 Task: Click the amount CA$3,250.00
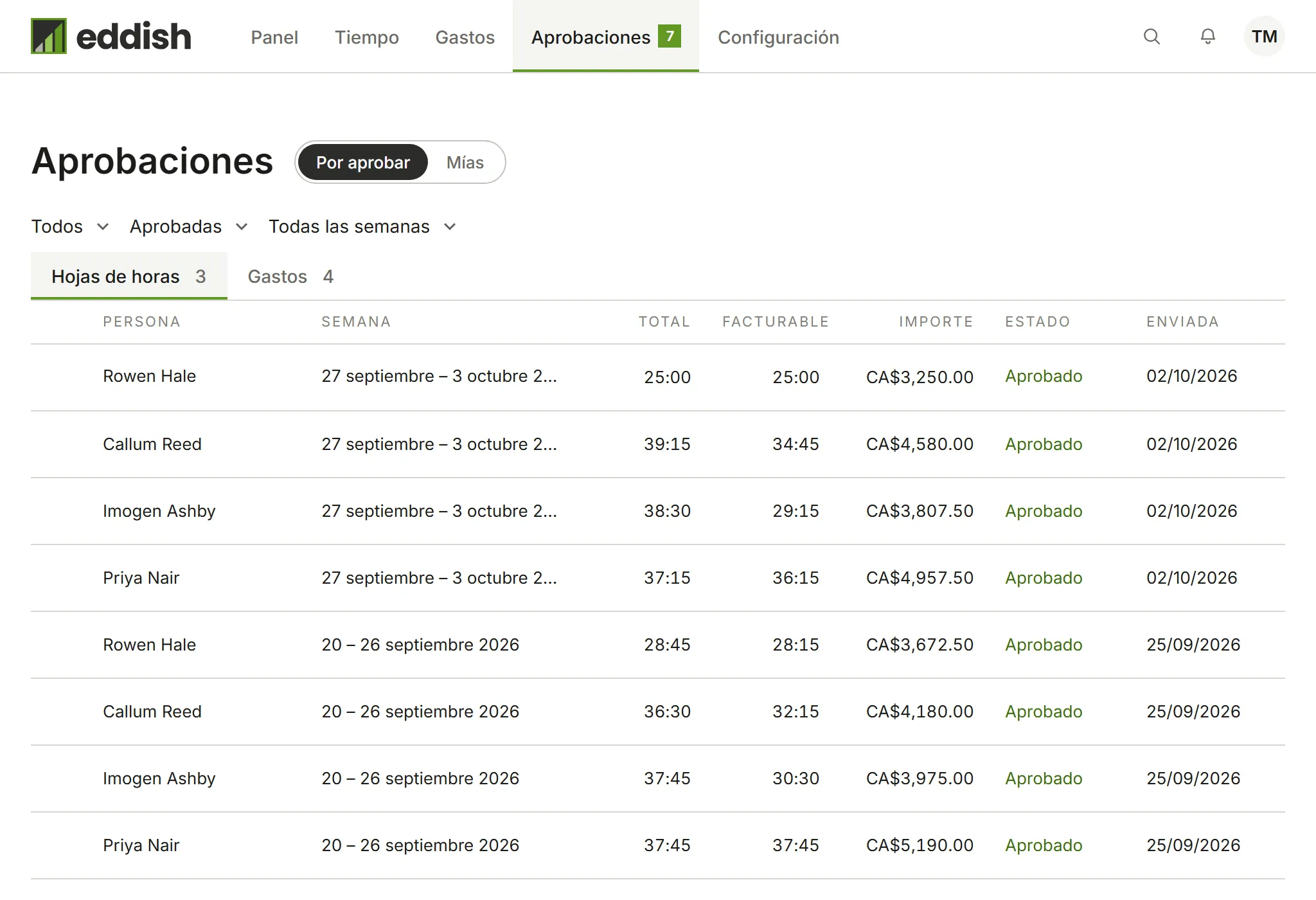coord(920,377)
